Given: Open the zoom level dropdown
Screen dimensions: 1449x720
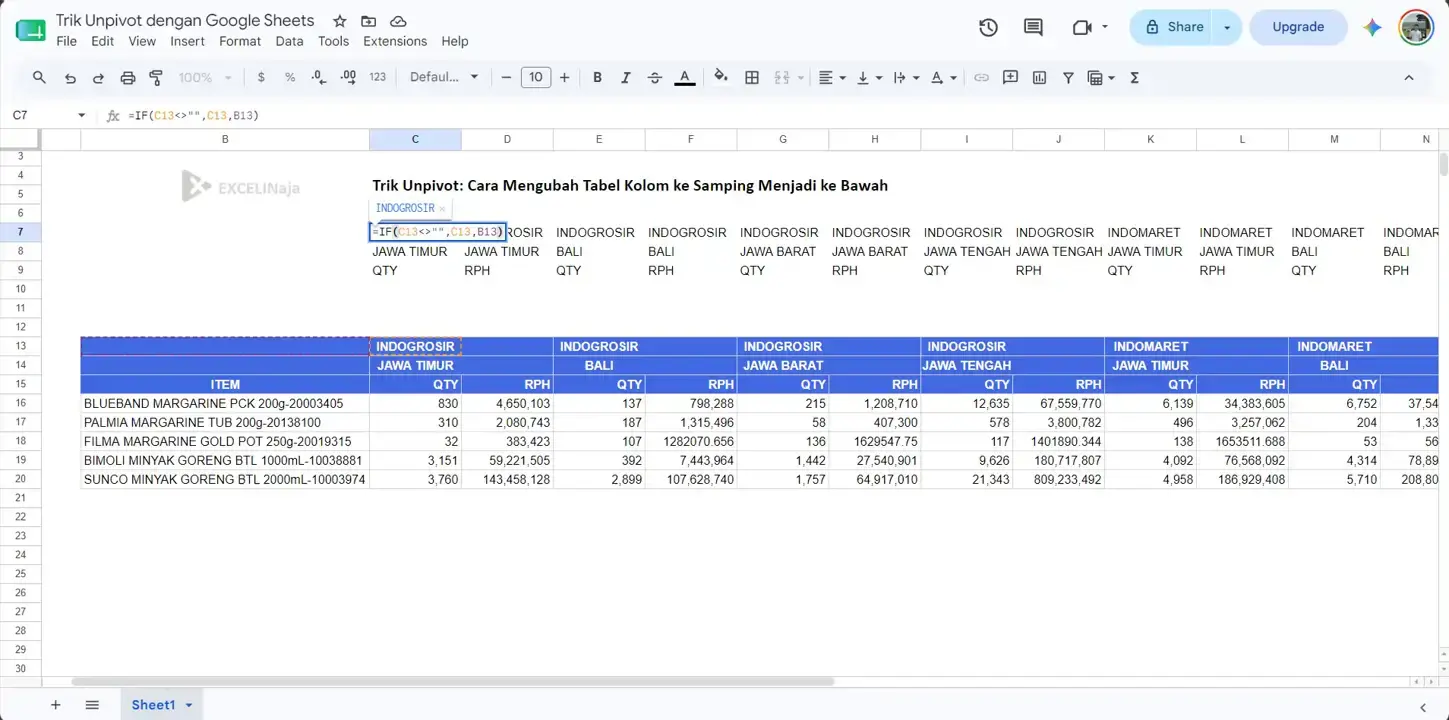Looking at the screenshot, I should [x=205, y=77].
